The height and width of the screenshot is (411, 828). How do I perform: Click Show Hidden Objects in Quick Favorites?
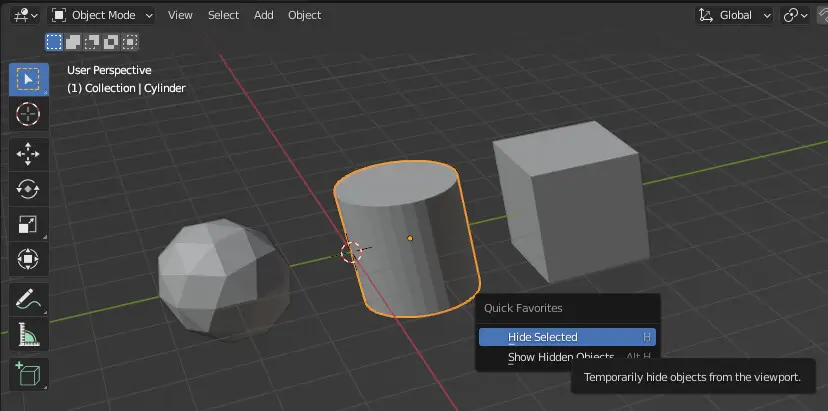point(567,357)
